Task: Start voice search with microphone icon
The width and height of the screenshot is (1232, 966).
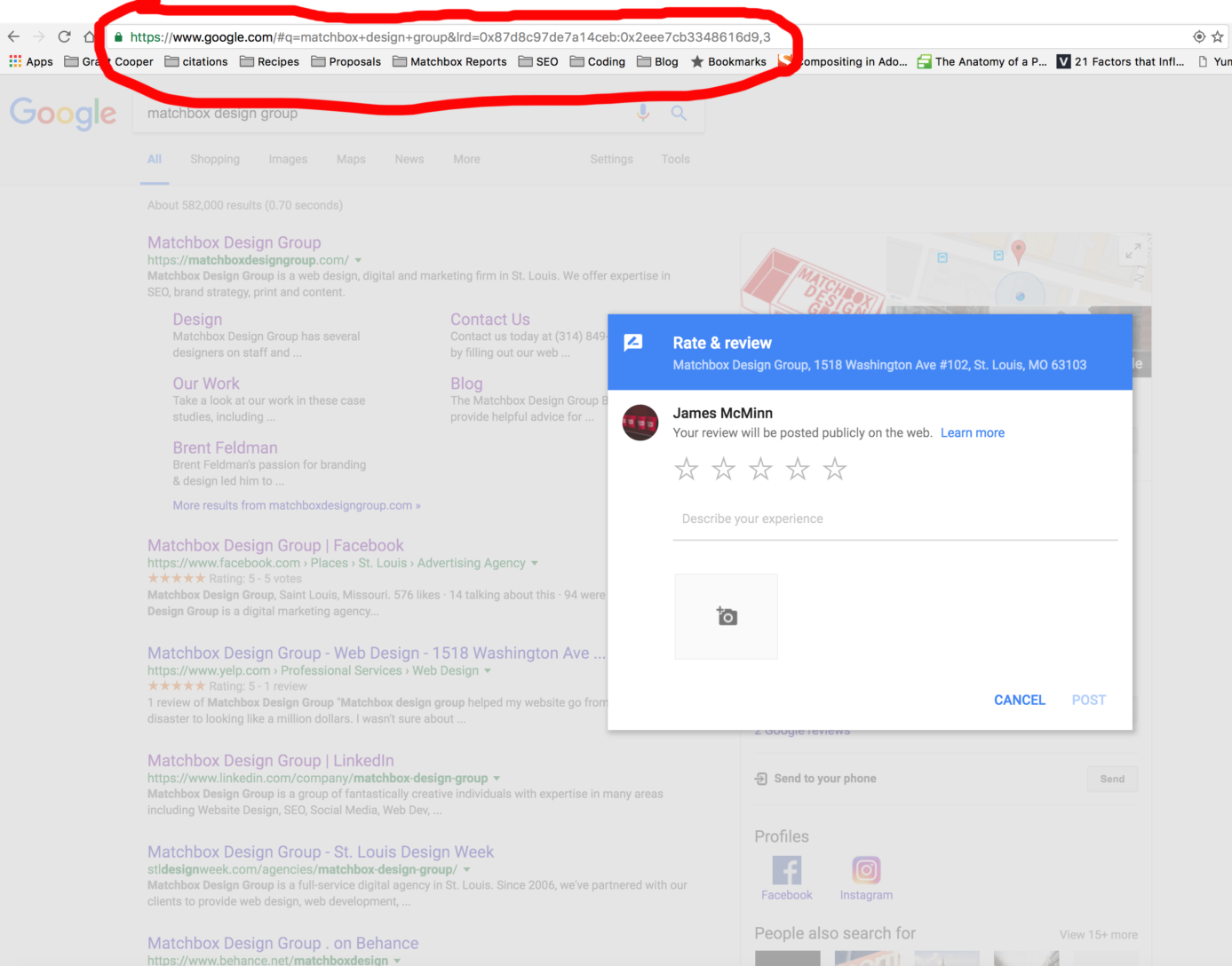Action: coord(643,113)
